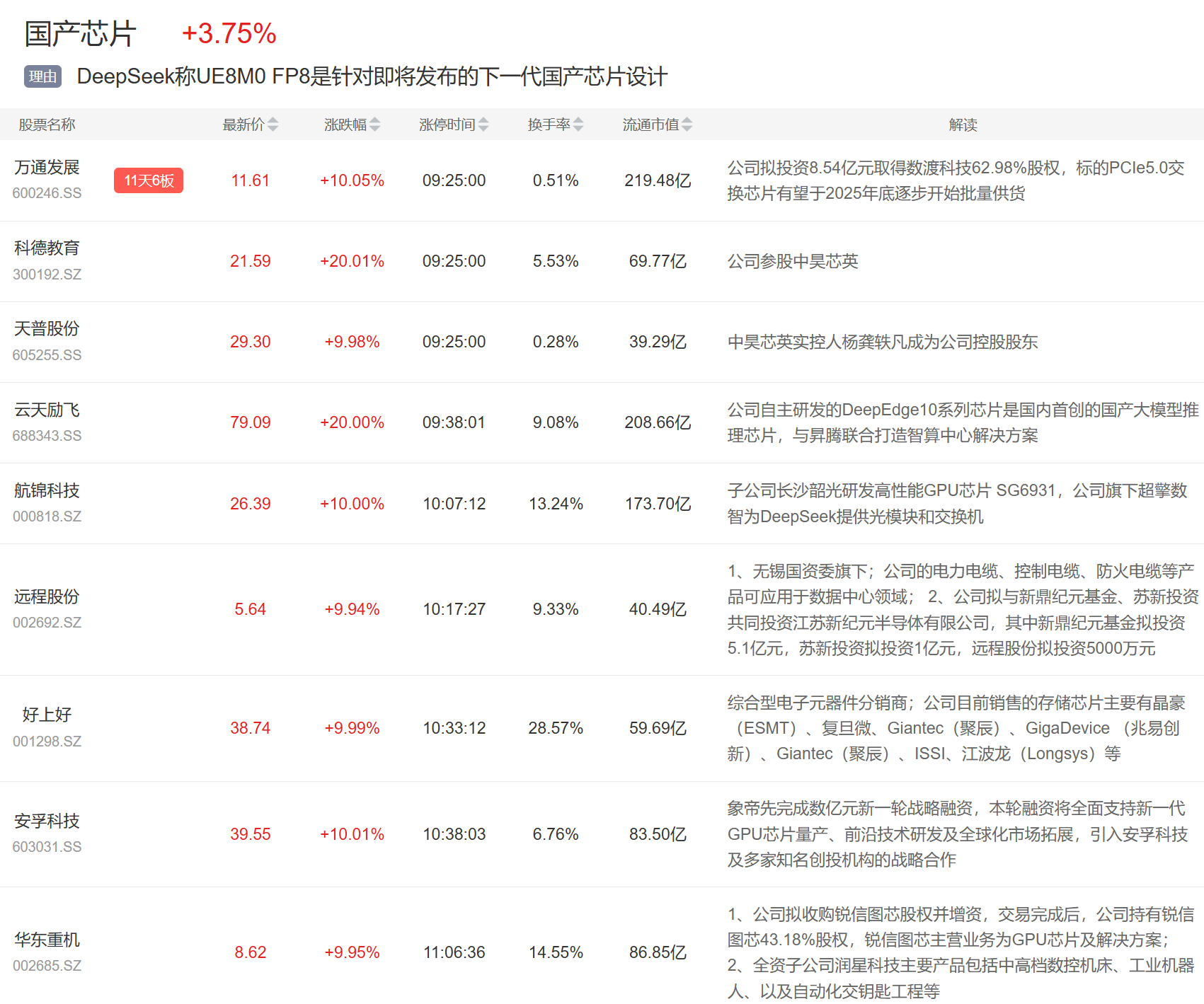Click price 21.59
The height and width of the screenshot is (1004, 1204).
[x=251, y=261]
